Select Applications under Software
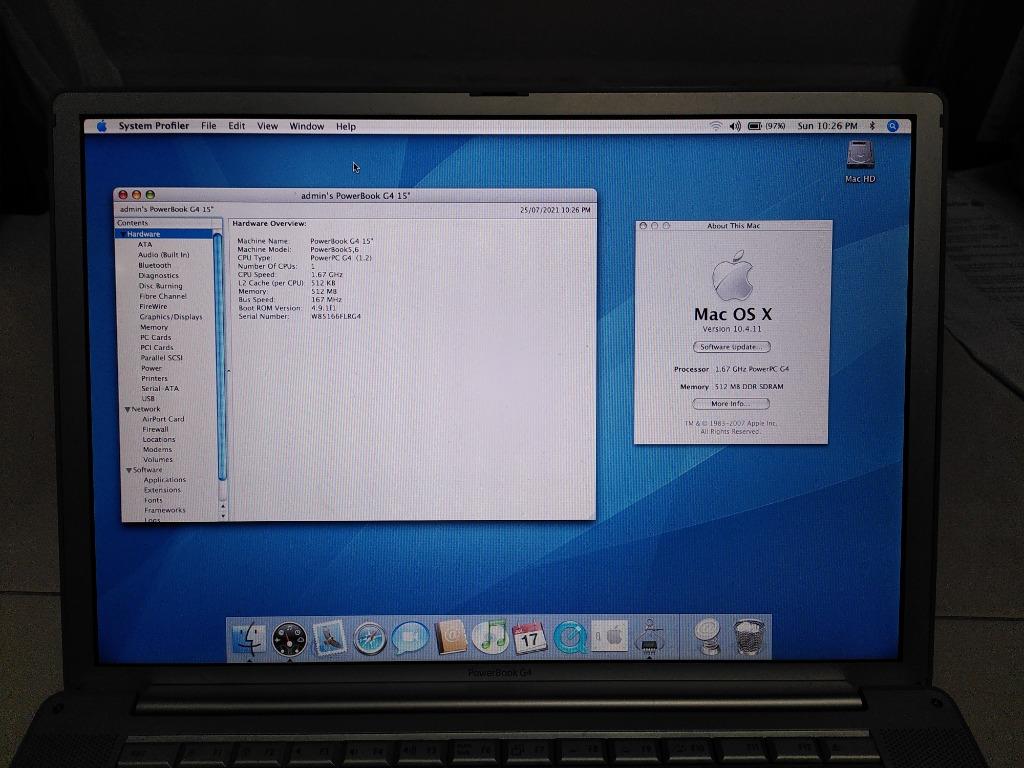This screenshot has height=768, width=1024. pos(165,480)
